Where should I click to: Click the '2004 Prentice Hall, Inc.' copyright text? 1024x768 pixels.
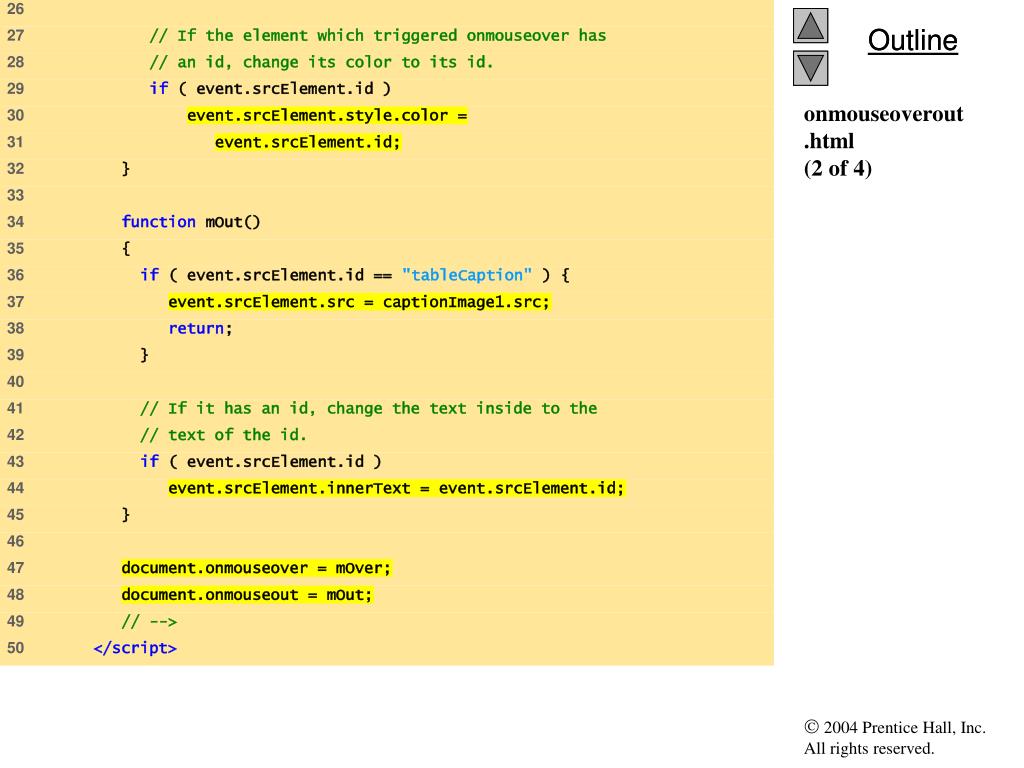(895, 728)
